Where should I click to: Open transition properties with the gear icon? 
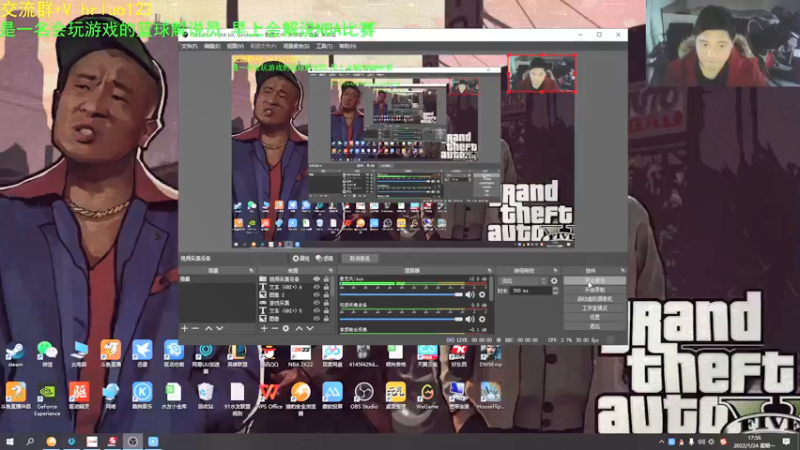click(554, 281)
